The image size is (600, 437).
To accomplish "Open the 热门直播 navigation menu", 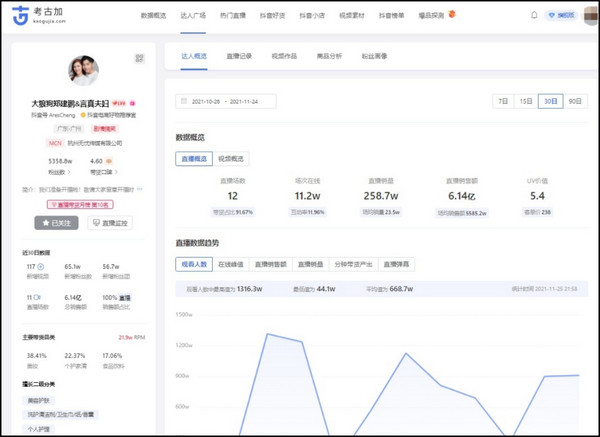I will point(236,16).
